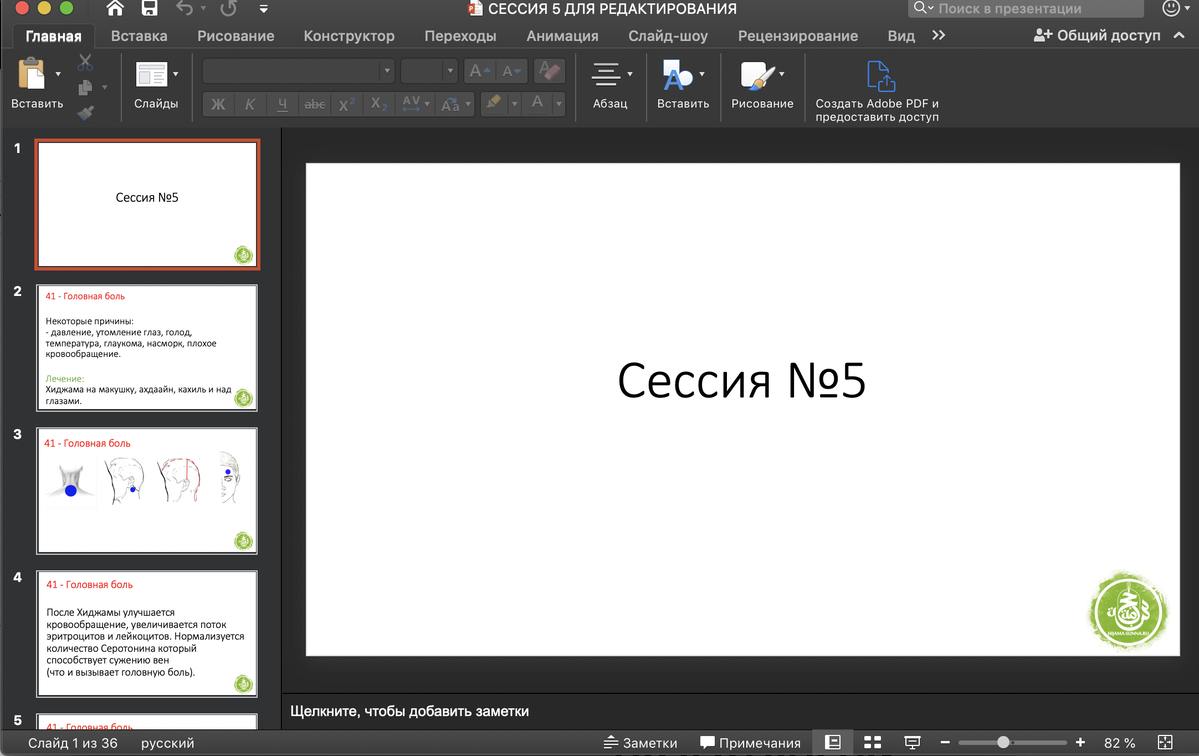Image resolution: width=1199 pixels, height=756 pixels.
Task: Open the Абзац paragraph options
Action: (x=610, y=85)
